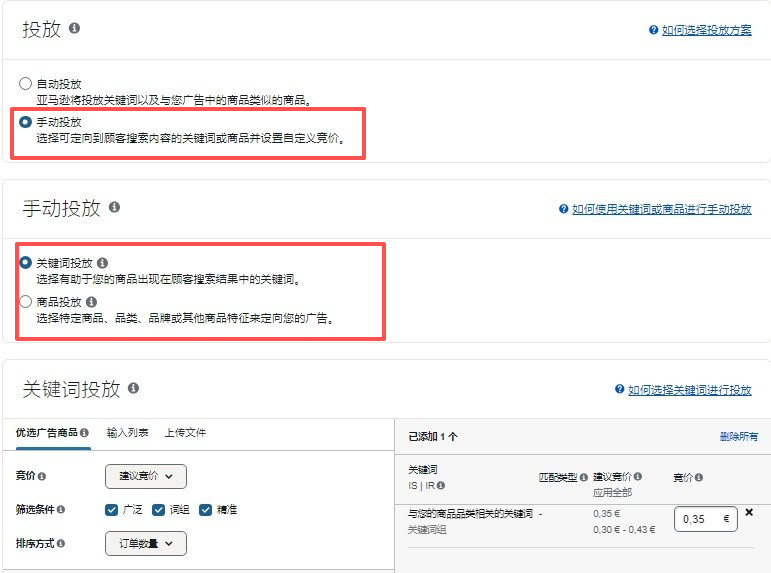The image size is (771, 573).
Task: Click info icon next to 匹配类型 column
Action: 584,477
